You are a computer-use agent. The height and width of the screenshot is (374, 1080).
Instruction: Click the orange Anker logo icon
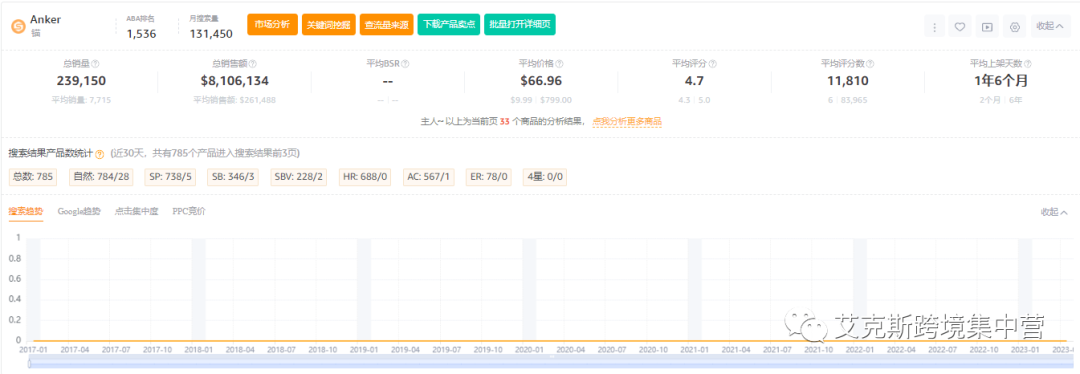18,26
